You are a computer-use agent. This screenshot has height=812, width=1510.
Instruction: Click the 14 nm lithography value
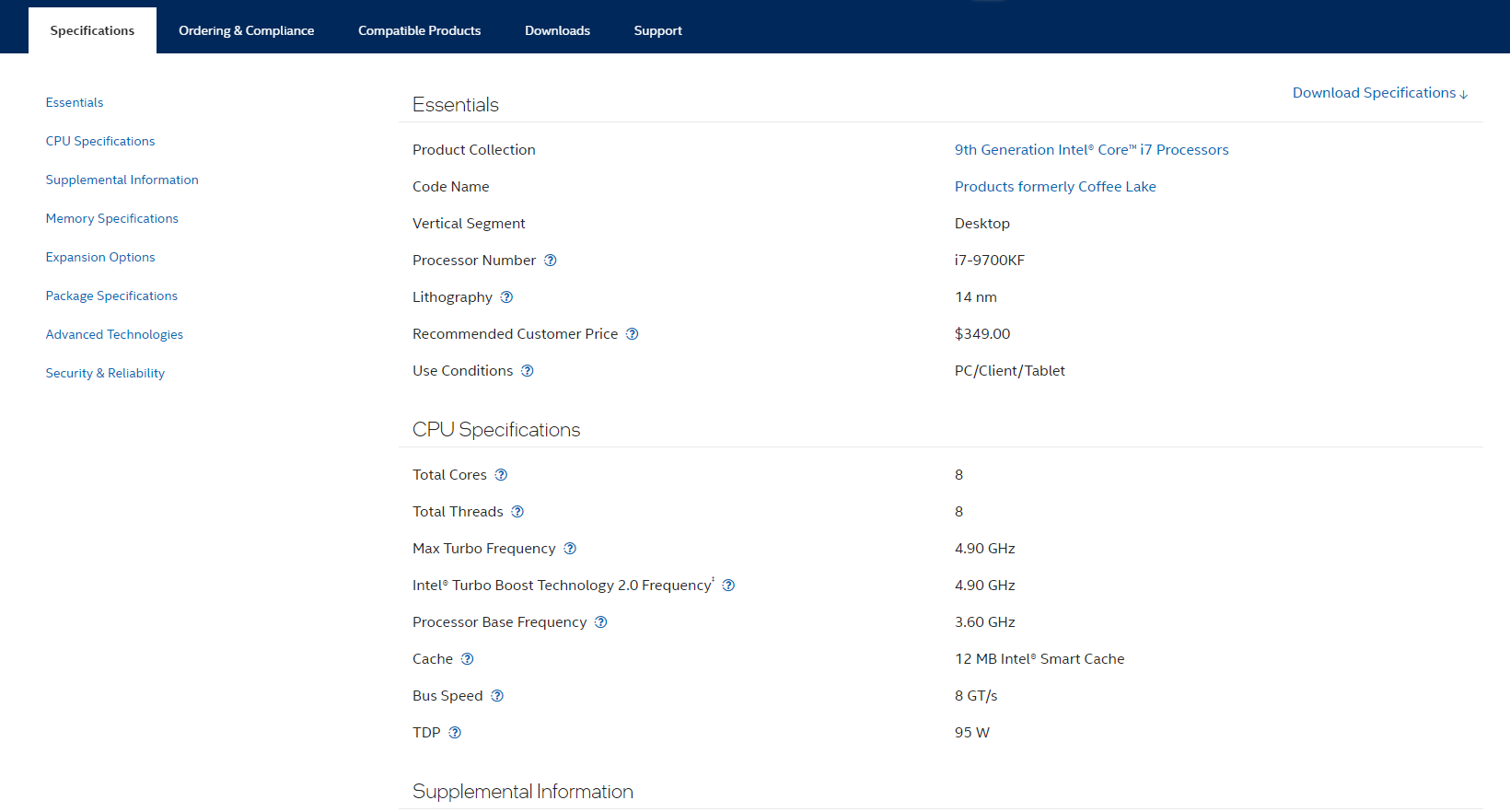point(976,297)
